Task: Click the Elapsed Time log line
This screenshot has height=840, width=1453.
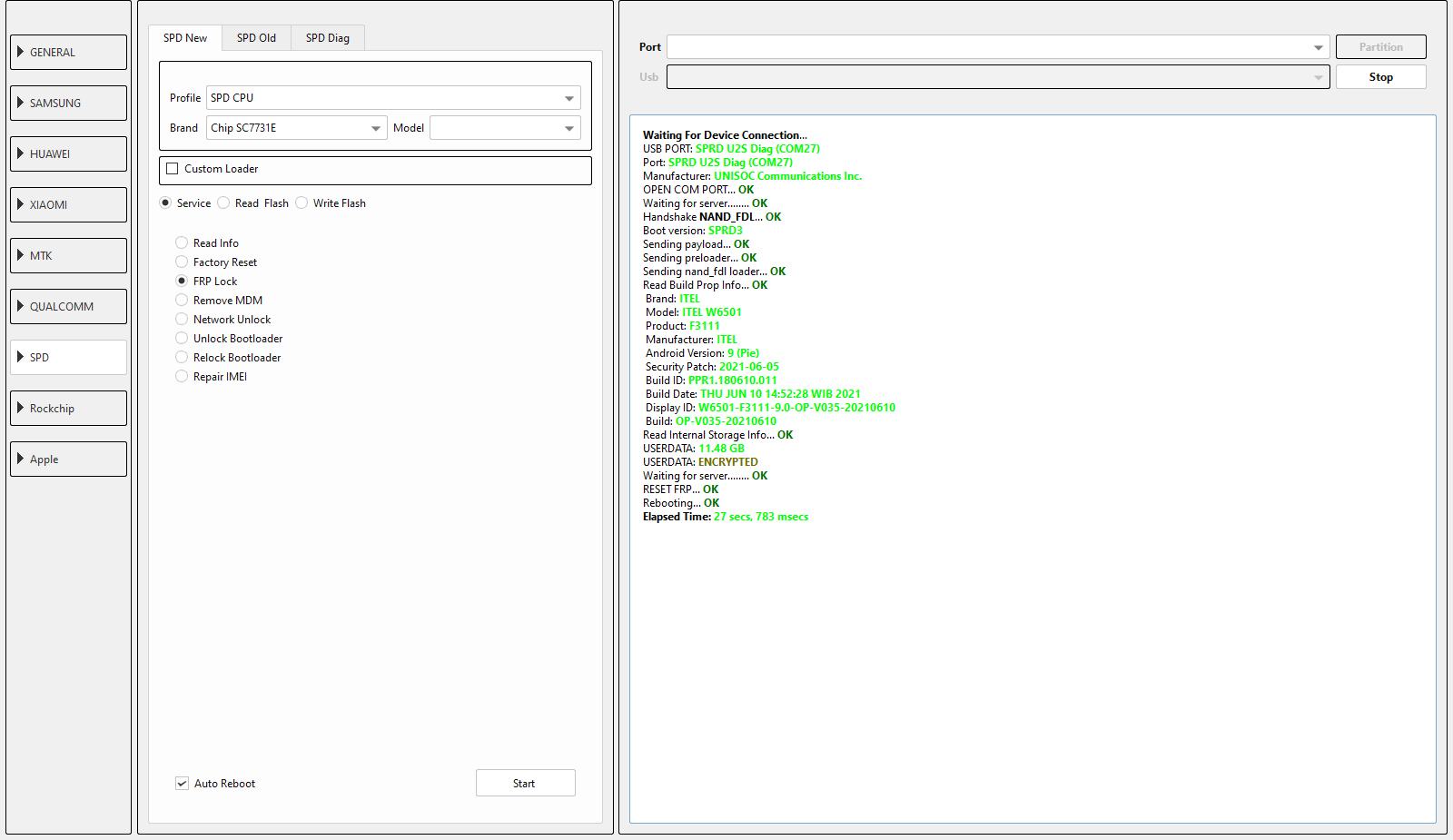Action: (x=726, y=517)
